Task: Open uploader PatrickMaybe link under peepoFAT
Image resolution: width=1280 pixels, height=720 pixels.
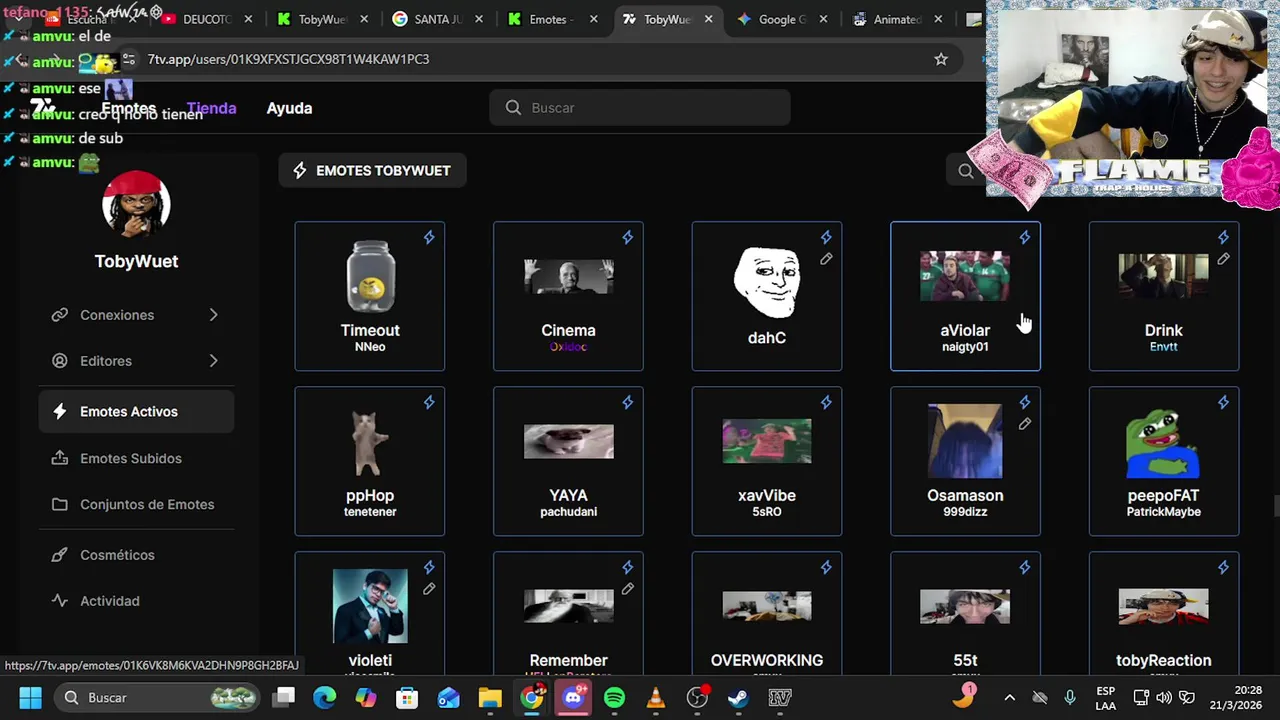Action: click(x=1163, y=512)
